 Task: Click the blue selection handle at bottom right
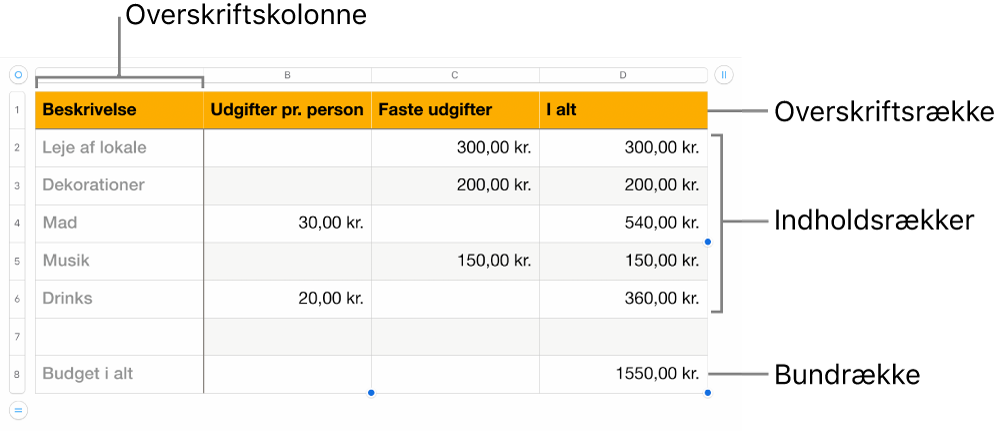click(708, 393)
